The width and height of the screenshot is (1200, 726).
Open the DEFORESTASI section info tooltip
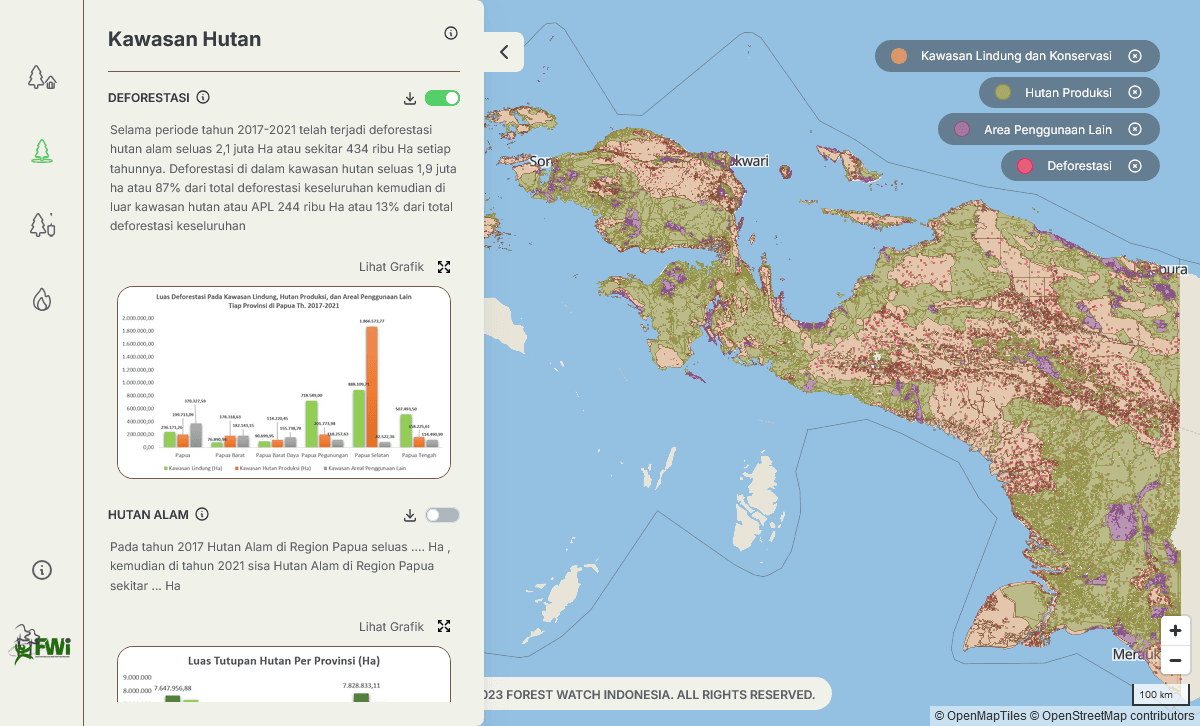(x=204, y=97)
